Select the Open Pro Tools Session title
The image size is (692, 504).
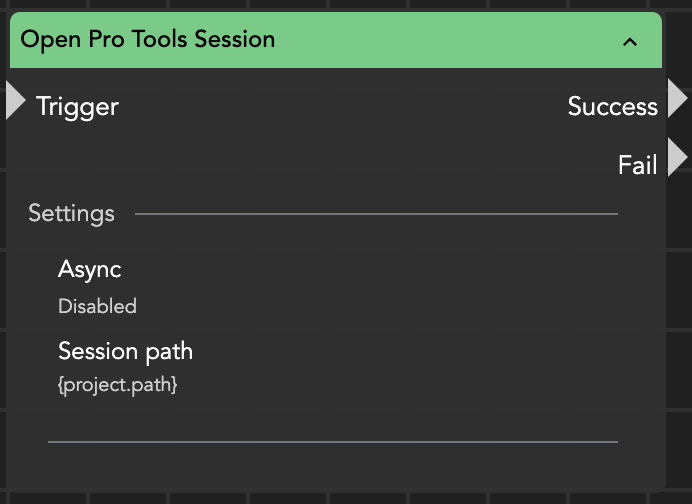(x=147, y=40)
